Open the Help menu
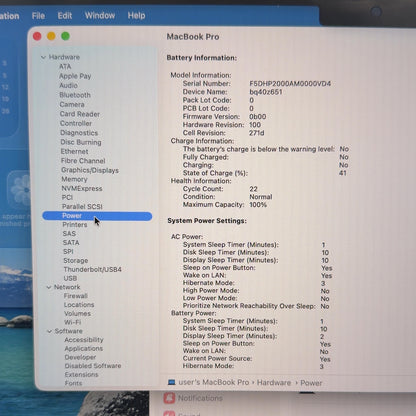The height and width of the screenshot is (416, 416). click(136, 16)
